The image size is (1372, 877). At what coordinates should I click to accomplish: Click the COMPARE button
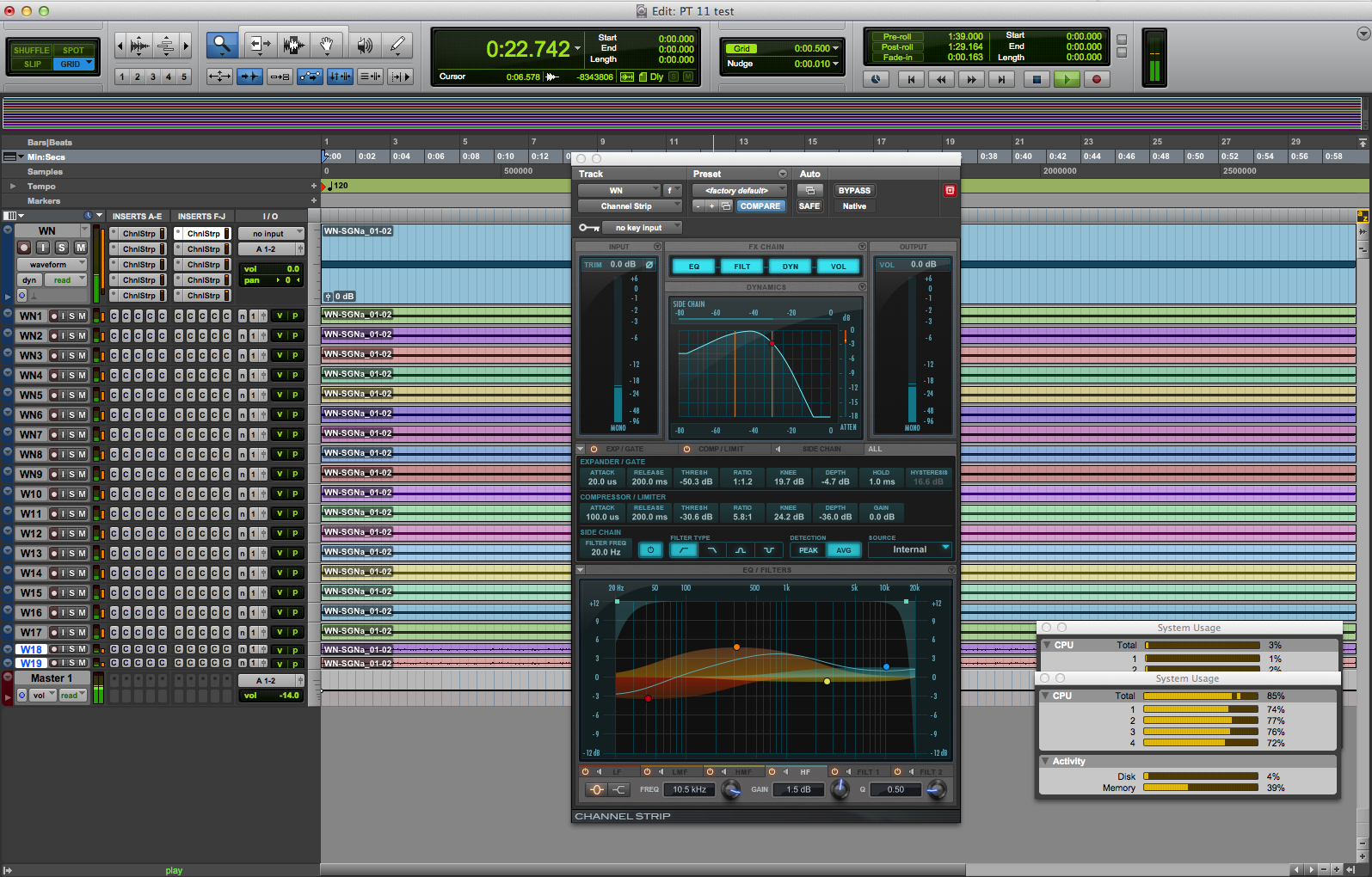760,206
